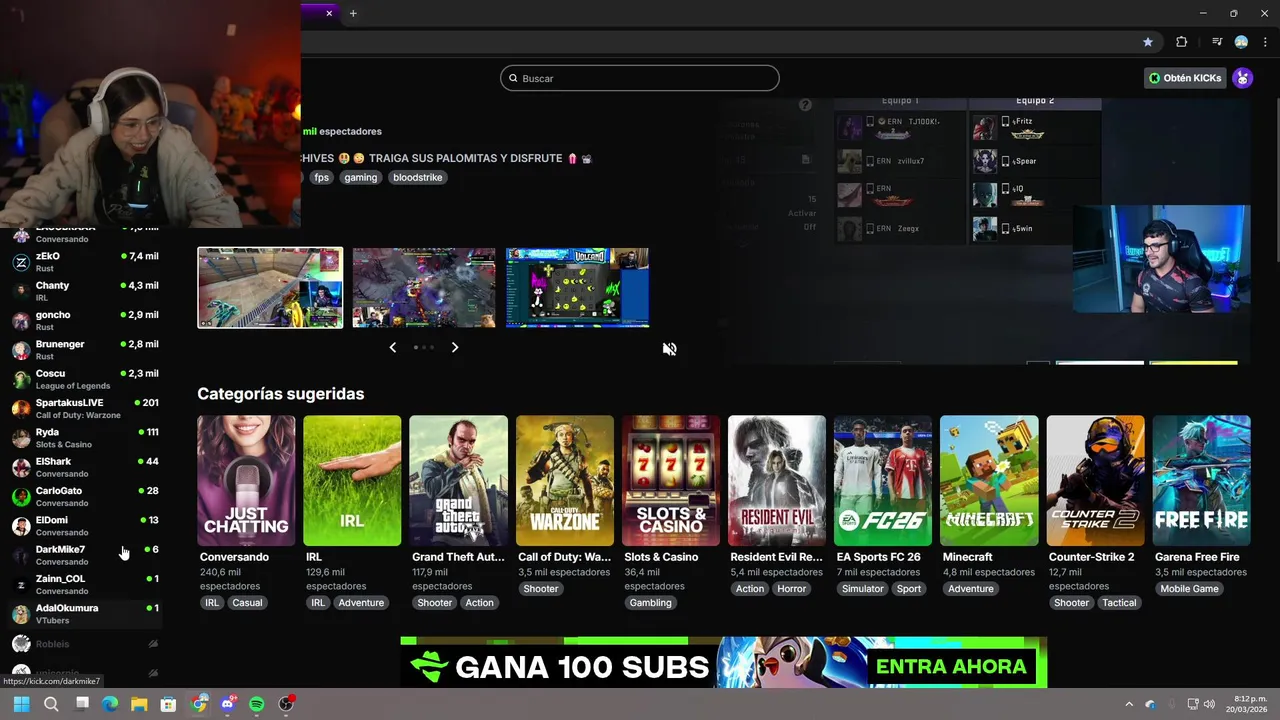
Task: Open ElShark channel in sidebar
Action: tap(85, 467)
